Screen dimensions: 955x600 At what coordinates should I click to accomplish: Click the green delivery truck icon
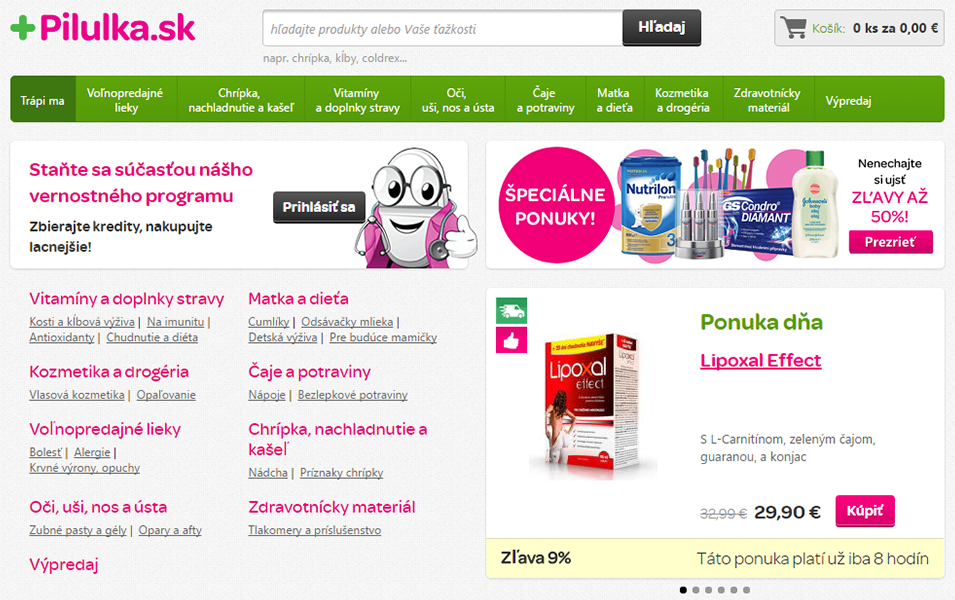coord(512,311)
